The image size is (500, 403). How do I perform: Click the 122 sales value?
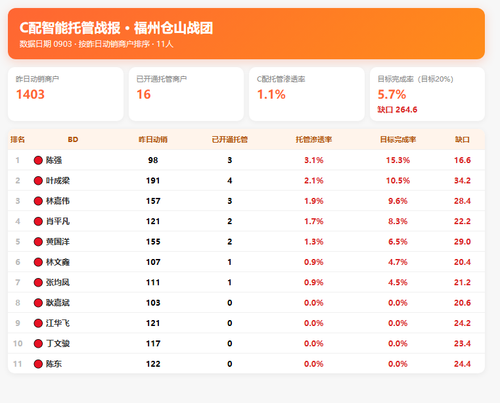pos(153,364)
